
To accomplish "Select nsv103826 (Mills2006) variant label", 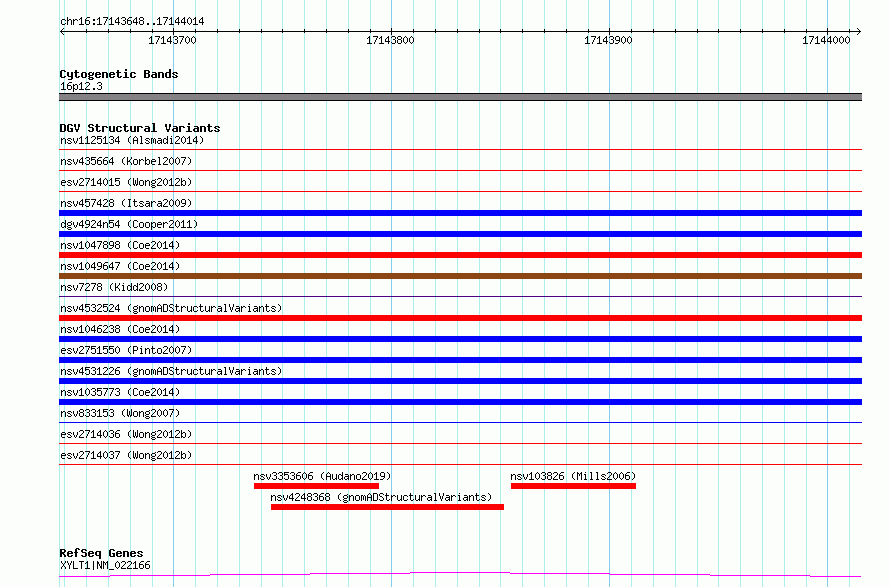I will click(x=573, y=476).
